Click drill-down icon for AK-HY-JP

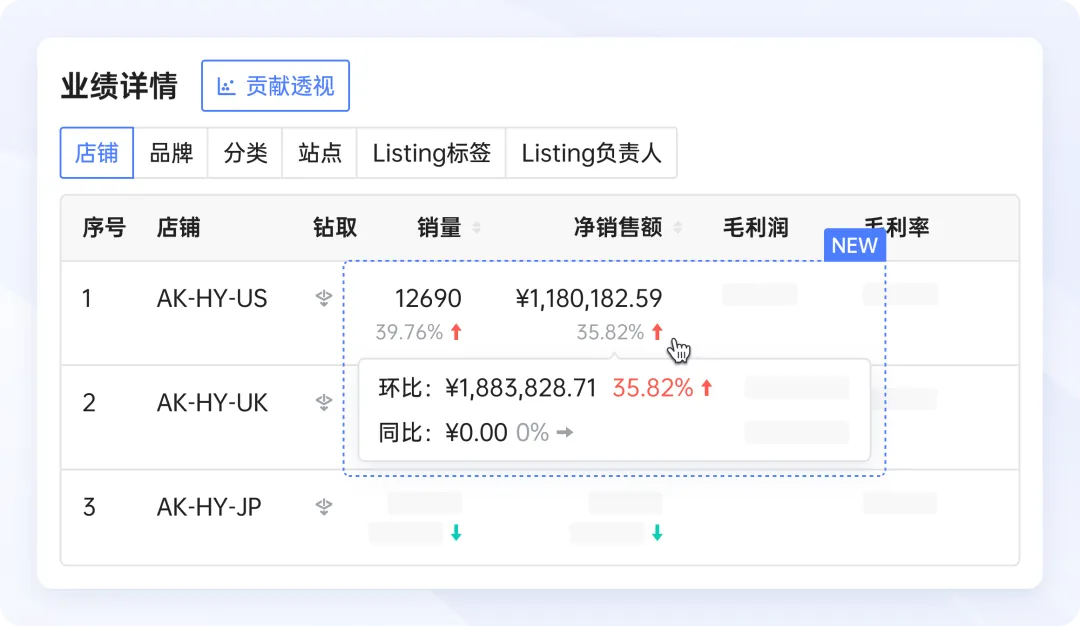(324, 507)
